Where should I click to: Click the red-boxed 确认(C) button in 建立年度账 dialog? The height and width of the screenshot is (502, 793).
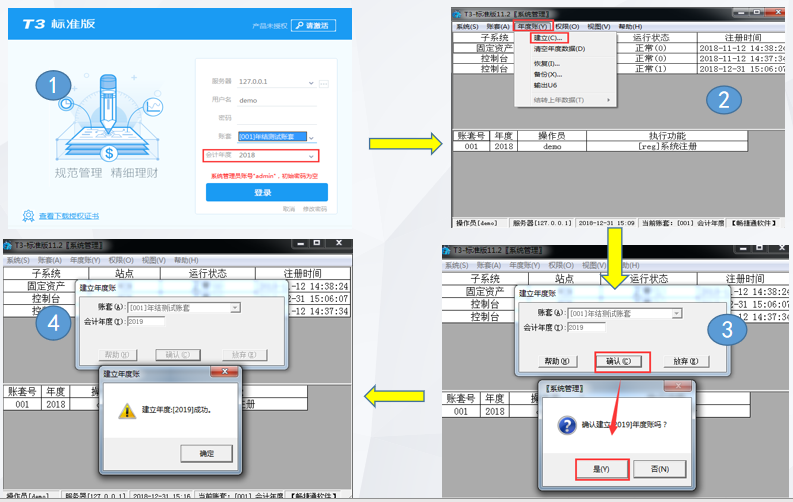(x=619, y=361)
